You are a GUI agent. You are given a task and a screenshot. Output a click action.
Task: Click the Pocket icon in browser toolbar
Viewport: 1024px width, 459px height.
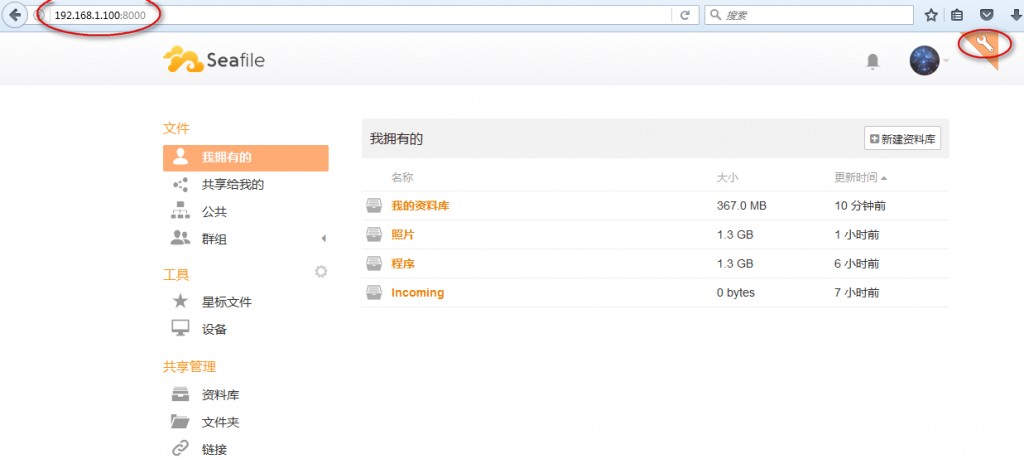point(985,15)
